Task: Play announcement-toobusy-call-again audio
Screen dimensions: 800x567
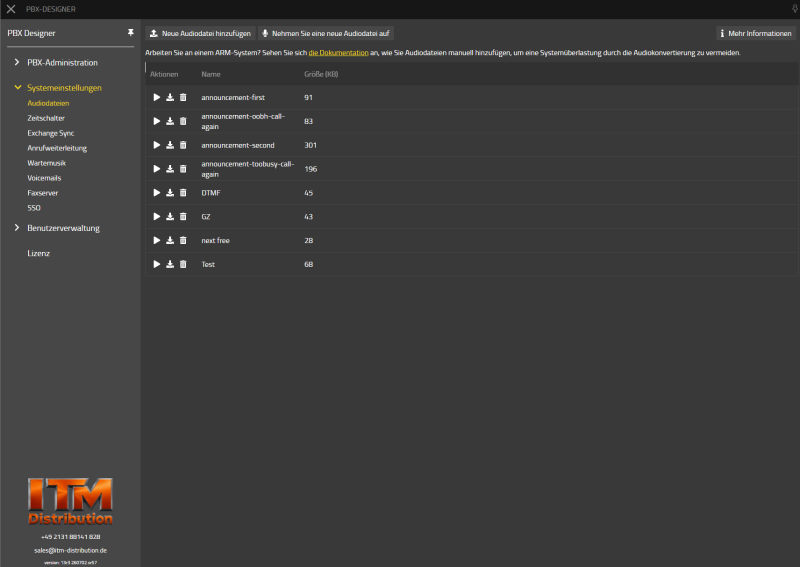Action: tap(157, 169)
